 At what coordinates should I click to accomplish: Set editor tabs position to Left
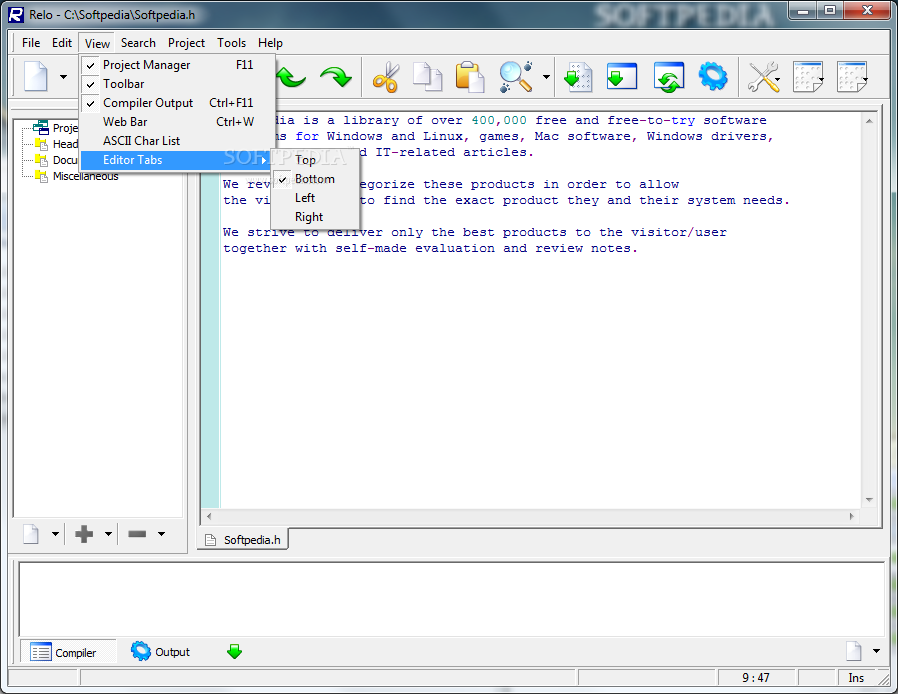point(316,198)
